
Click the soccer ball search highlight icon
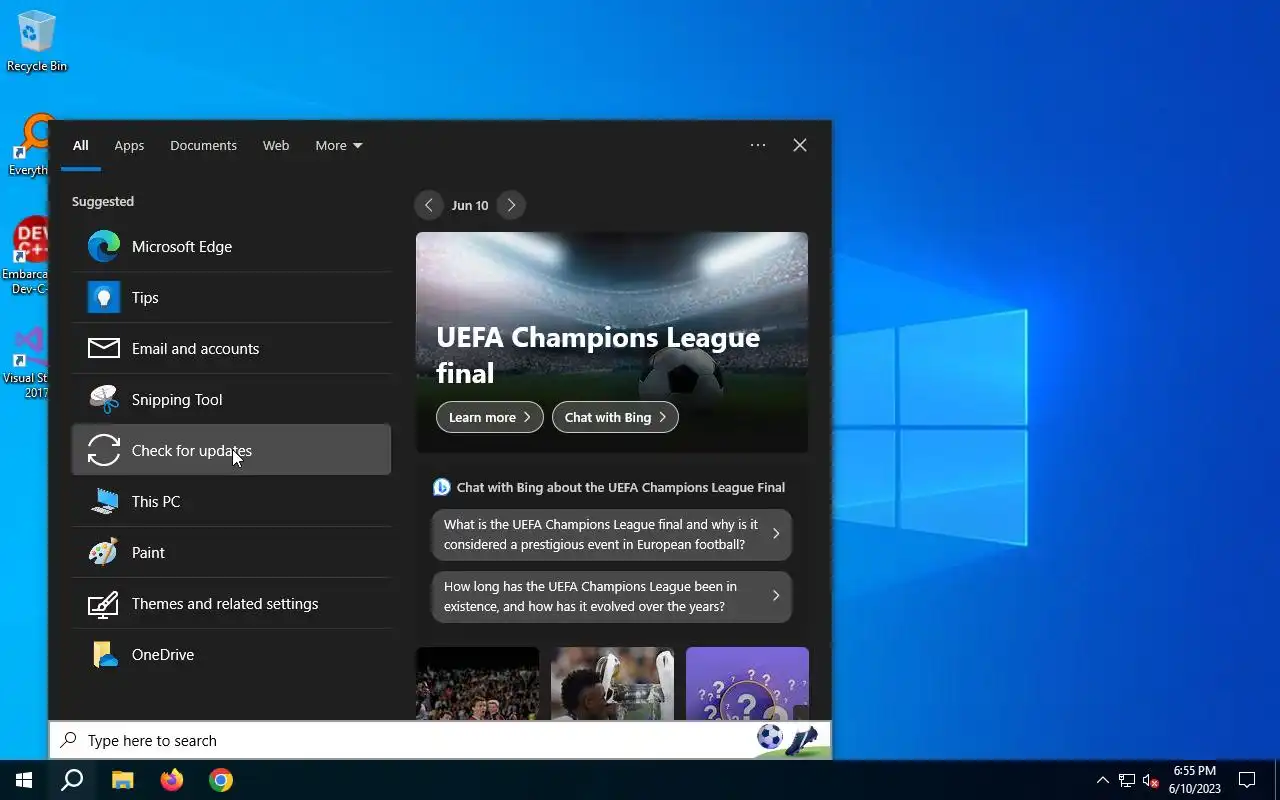770,738
